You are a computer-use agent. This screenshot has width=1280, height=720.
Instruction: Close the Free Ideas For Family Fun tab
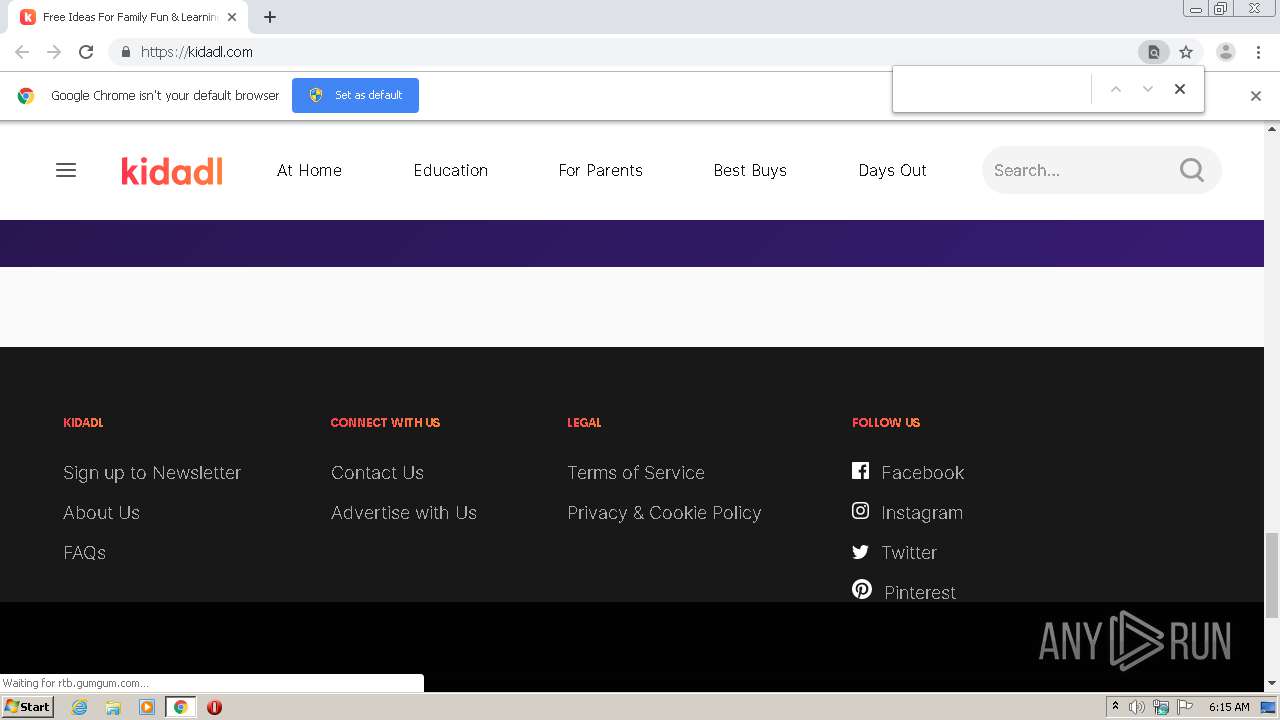(232, 17)
